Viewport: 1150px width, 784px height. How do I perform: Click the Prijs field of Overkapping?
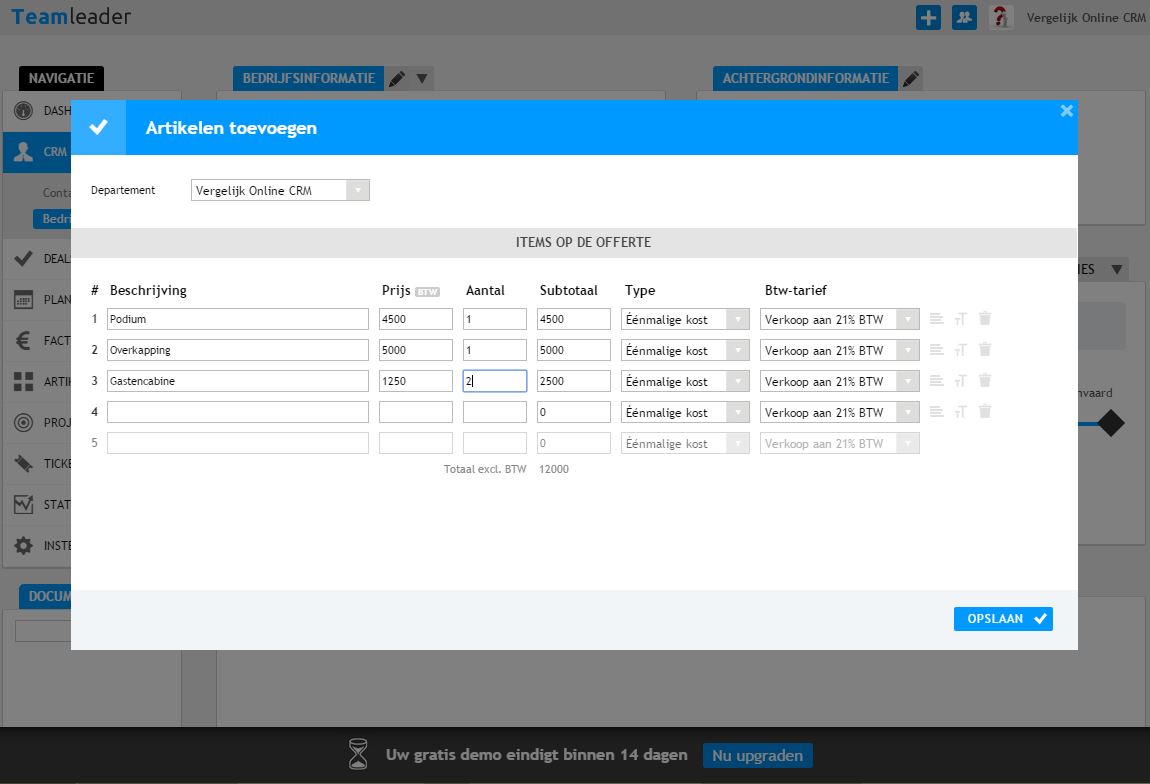pyautogui.click(x=415, y=350)
